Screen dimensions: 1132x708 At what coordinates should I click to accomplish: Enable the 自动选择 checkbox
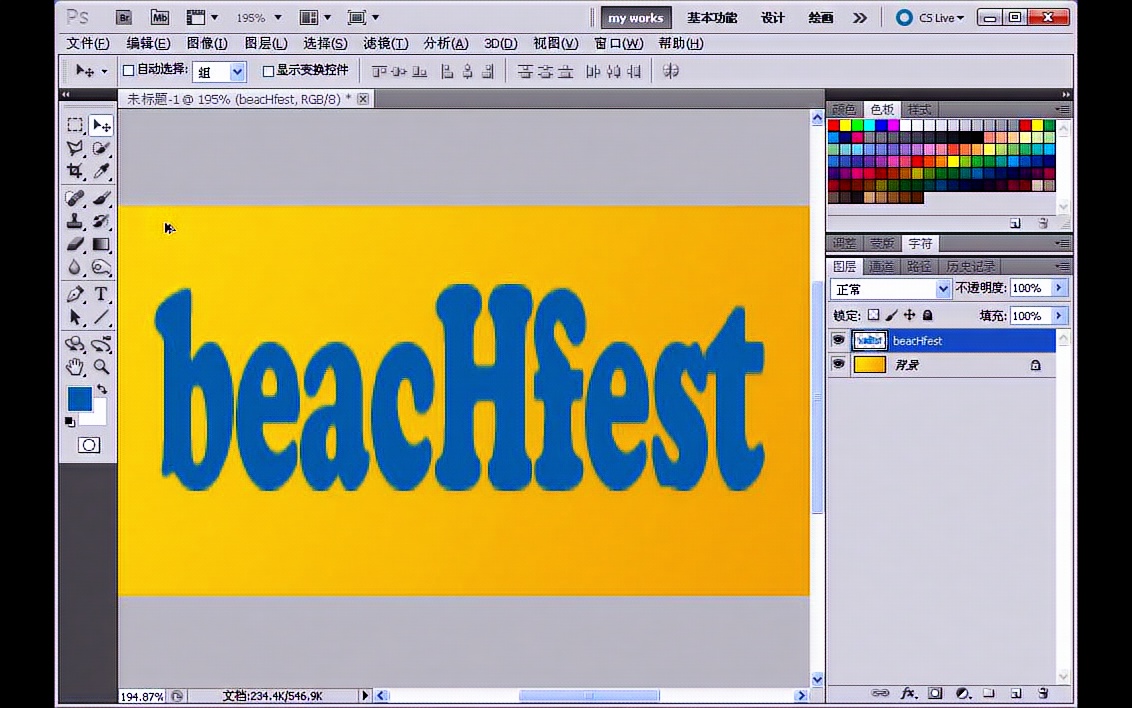coord(128,70)
